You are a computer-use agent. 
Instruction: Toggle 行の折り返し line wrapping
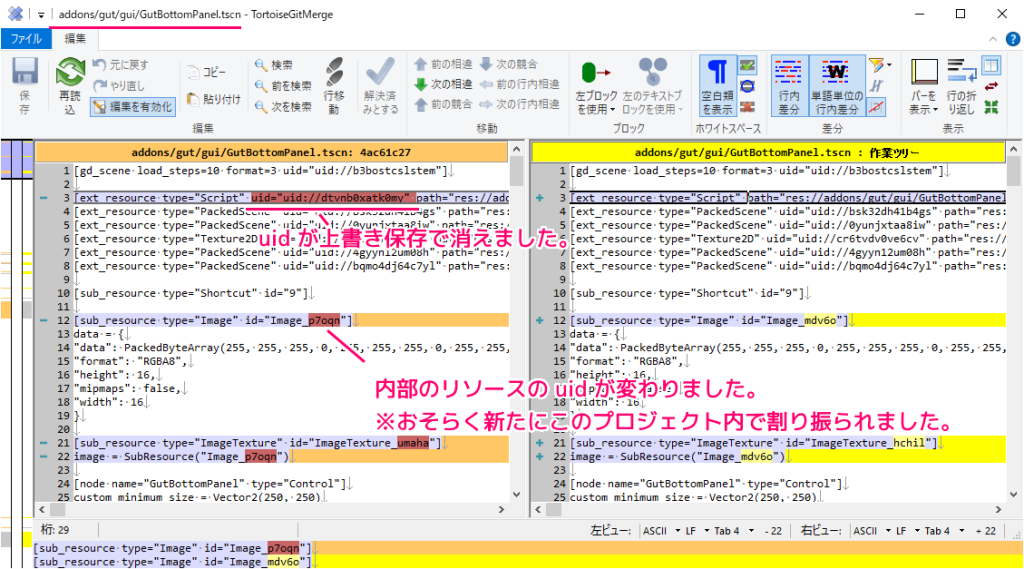point(961,86)
